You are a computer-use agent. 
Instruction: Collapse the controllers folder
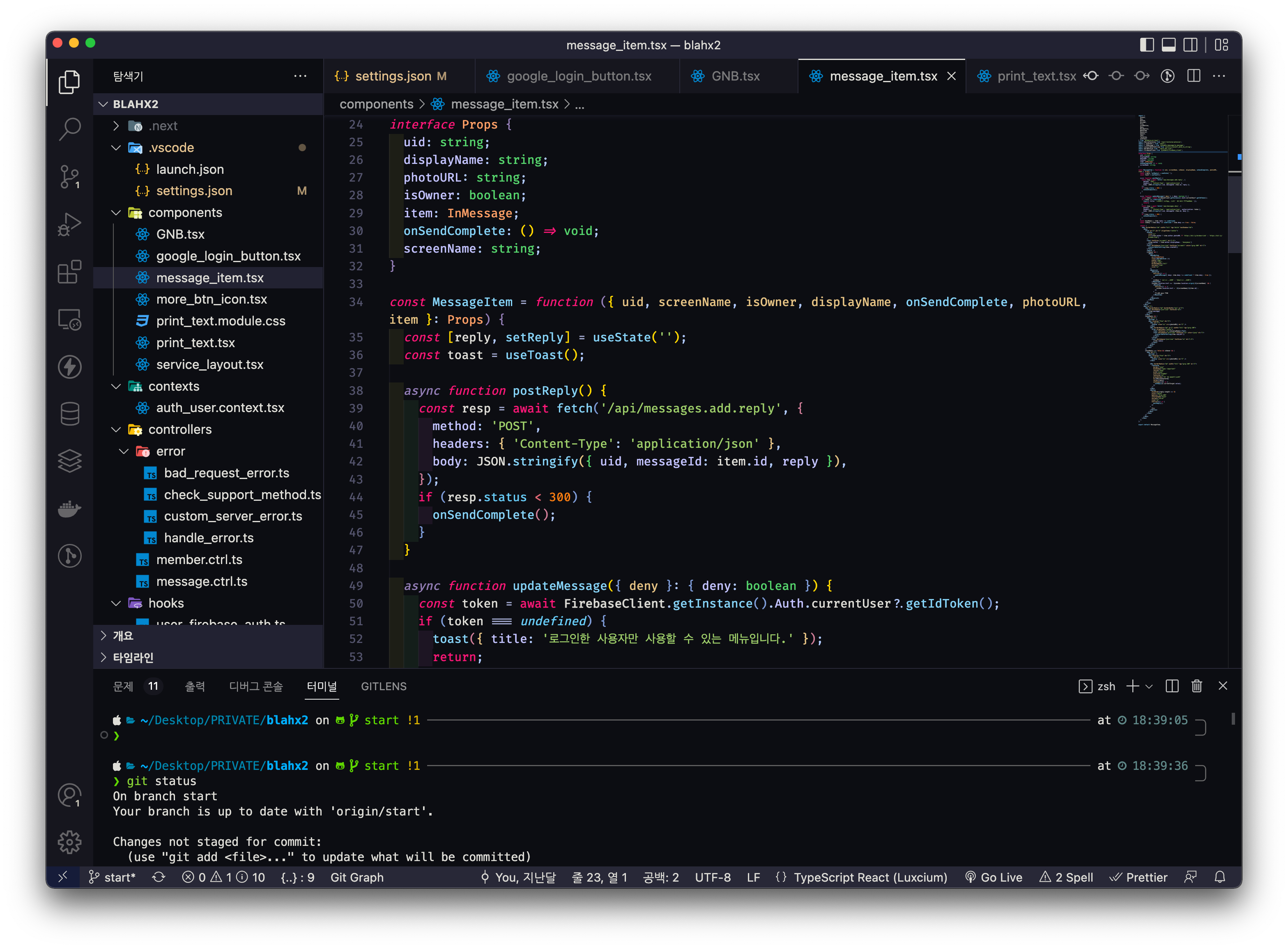(208, 429)
